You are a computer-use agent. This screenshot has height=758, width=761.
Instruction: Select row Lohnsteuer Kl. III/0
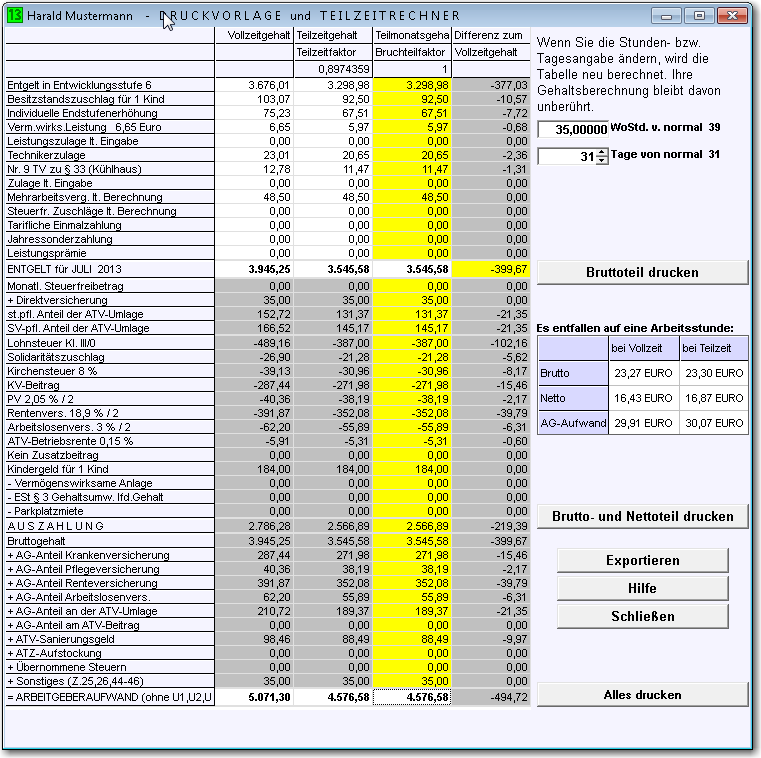click(x=110, y=343)
